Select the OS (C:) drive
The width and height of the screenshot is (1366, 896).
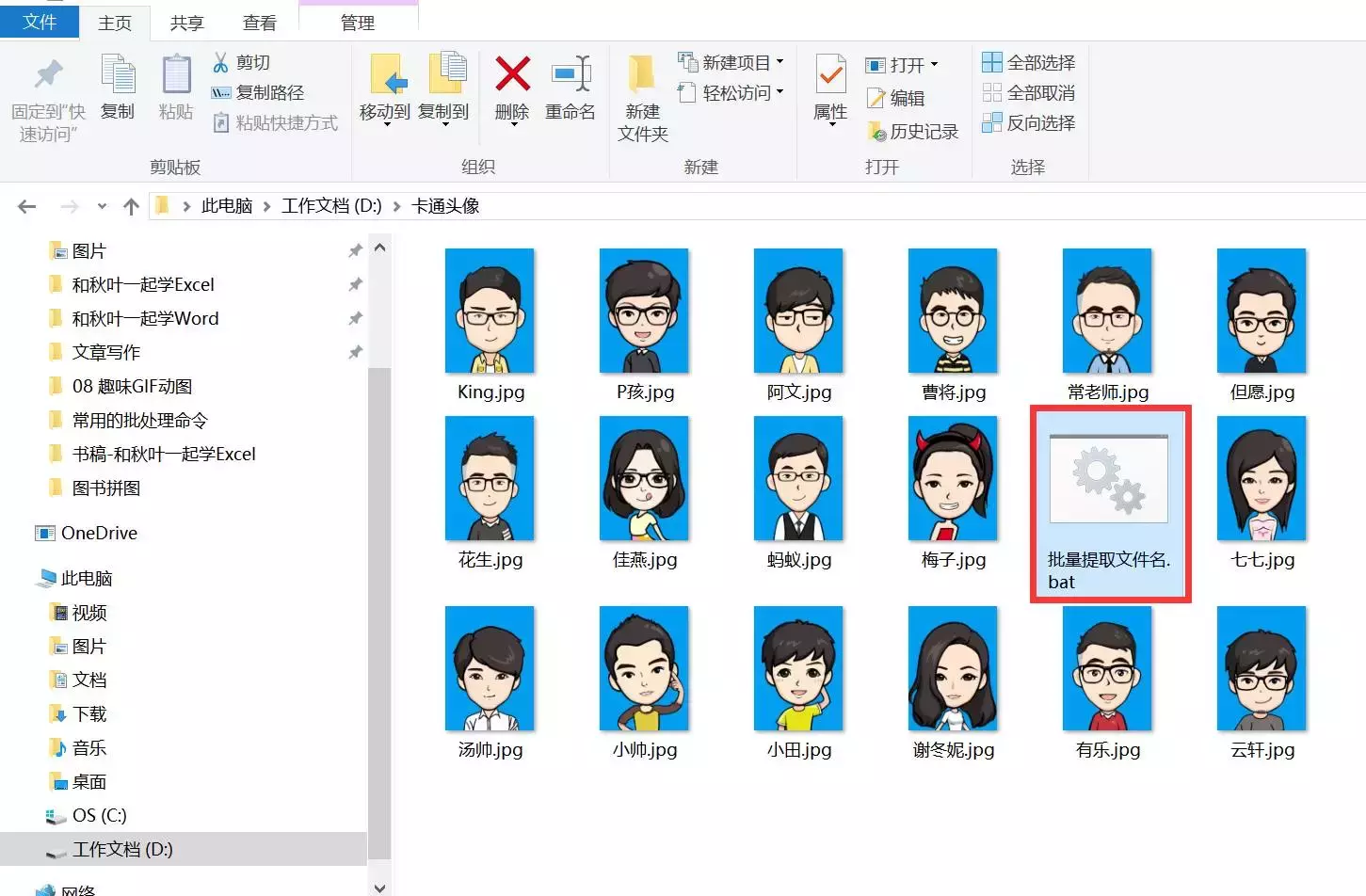tap(87, 815)
